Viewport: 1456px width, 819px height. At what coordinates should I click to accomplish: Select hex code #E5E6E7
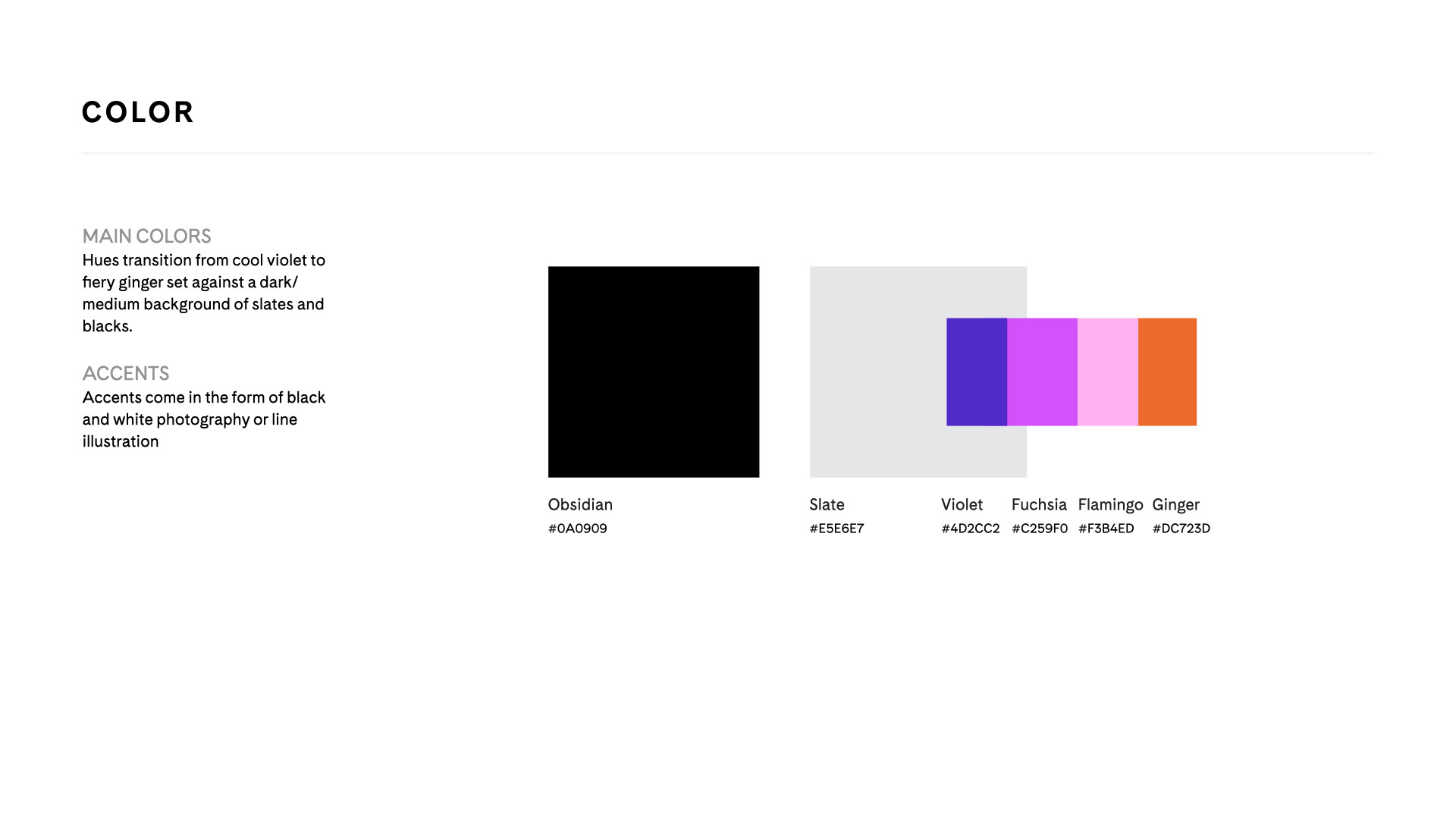[836, 529]
